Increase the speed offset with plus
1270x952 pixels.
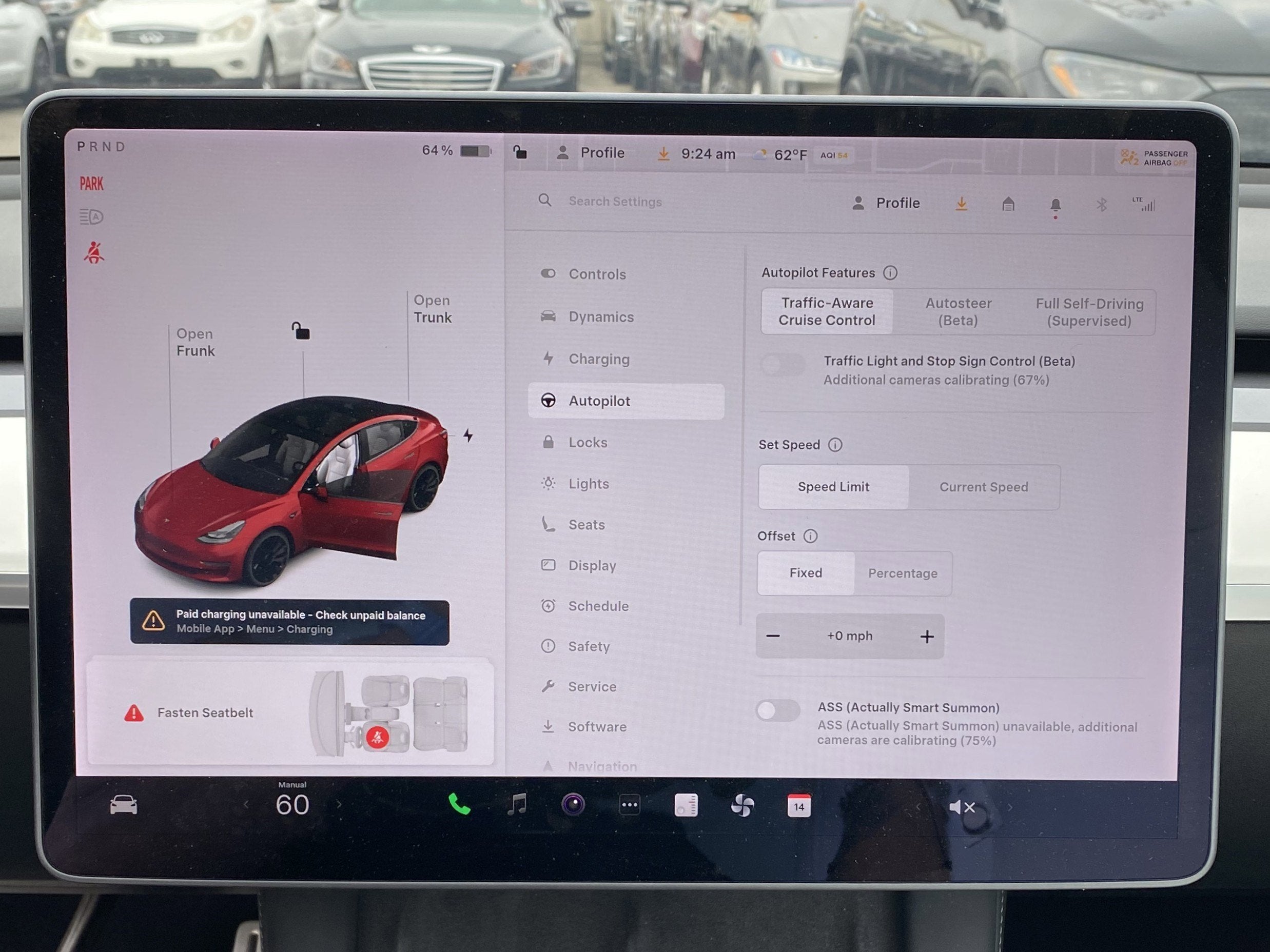[x=927, y=637]
